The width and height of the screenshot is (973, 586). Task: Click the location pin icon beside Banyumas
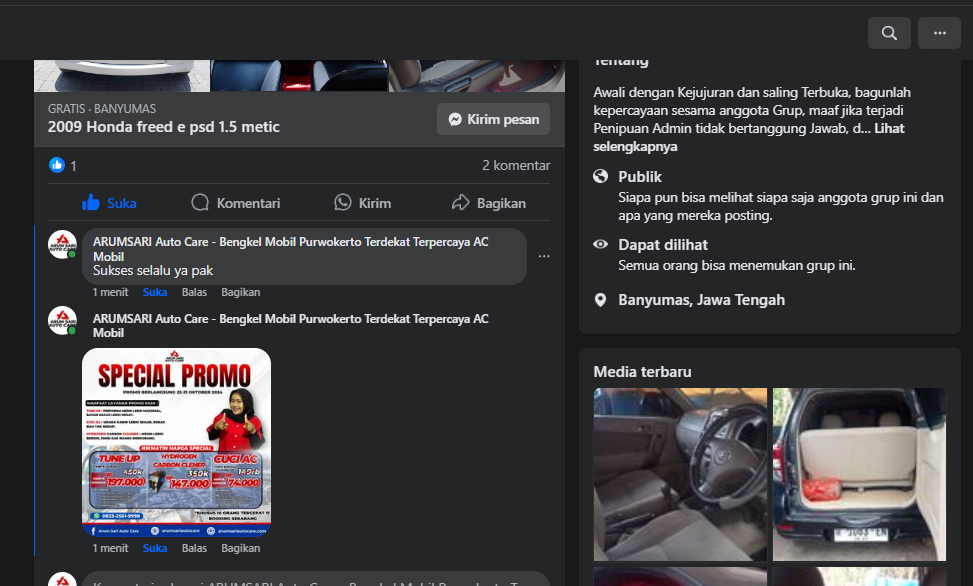click(x=600, y=300)
